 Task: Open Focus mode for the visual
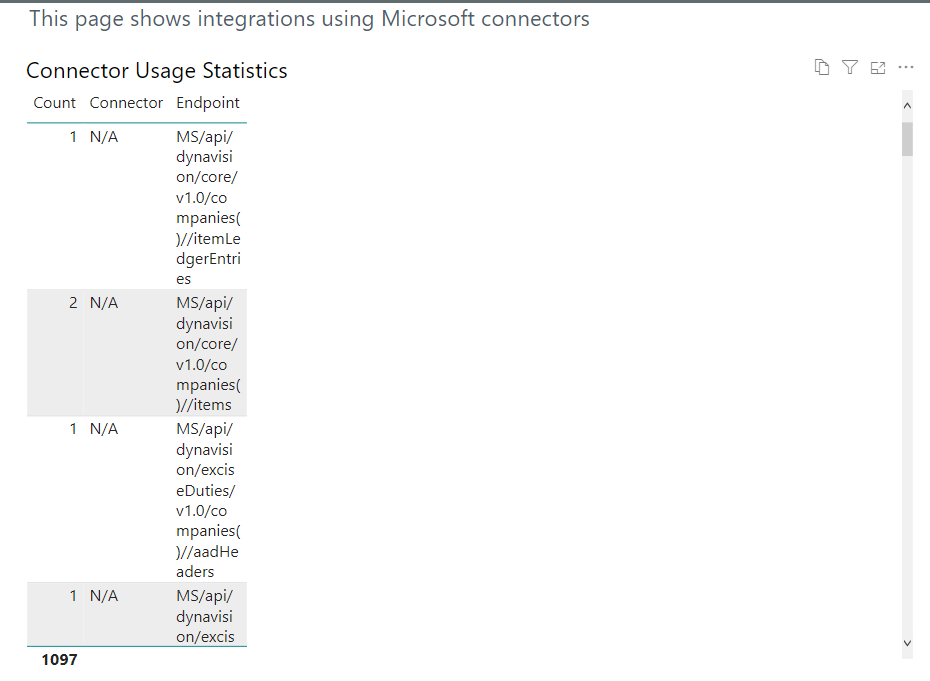pyautogui.click(x=878, y=67)
